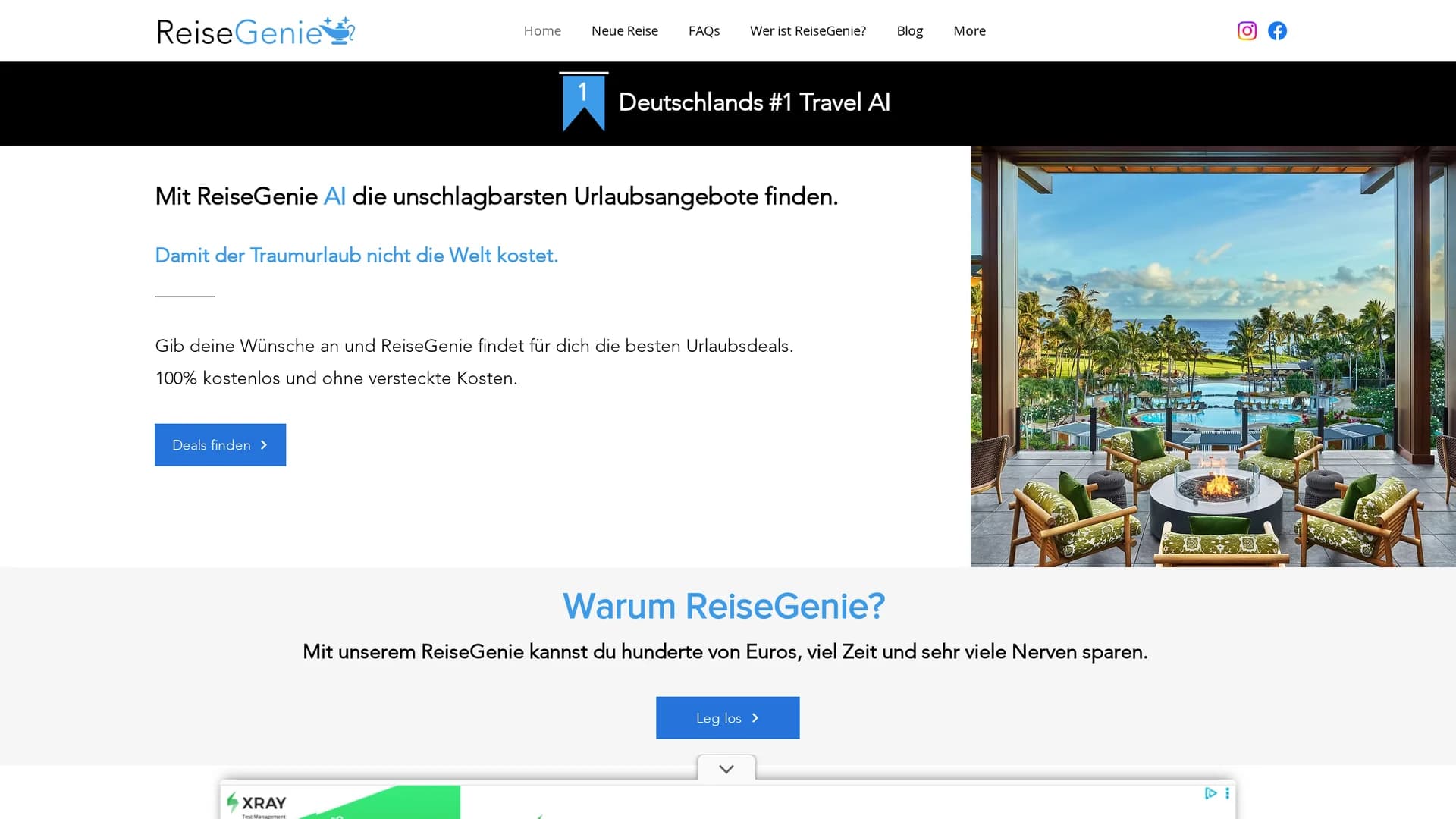Click the ReiseGenie logo
1456x819 pixels.
pos(256,31)
